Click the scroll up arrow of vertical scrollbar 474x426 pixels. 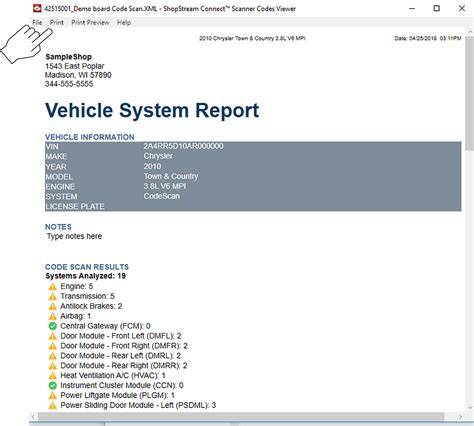[470, 32]
